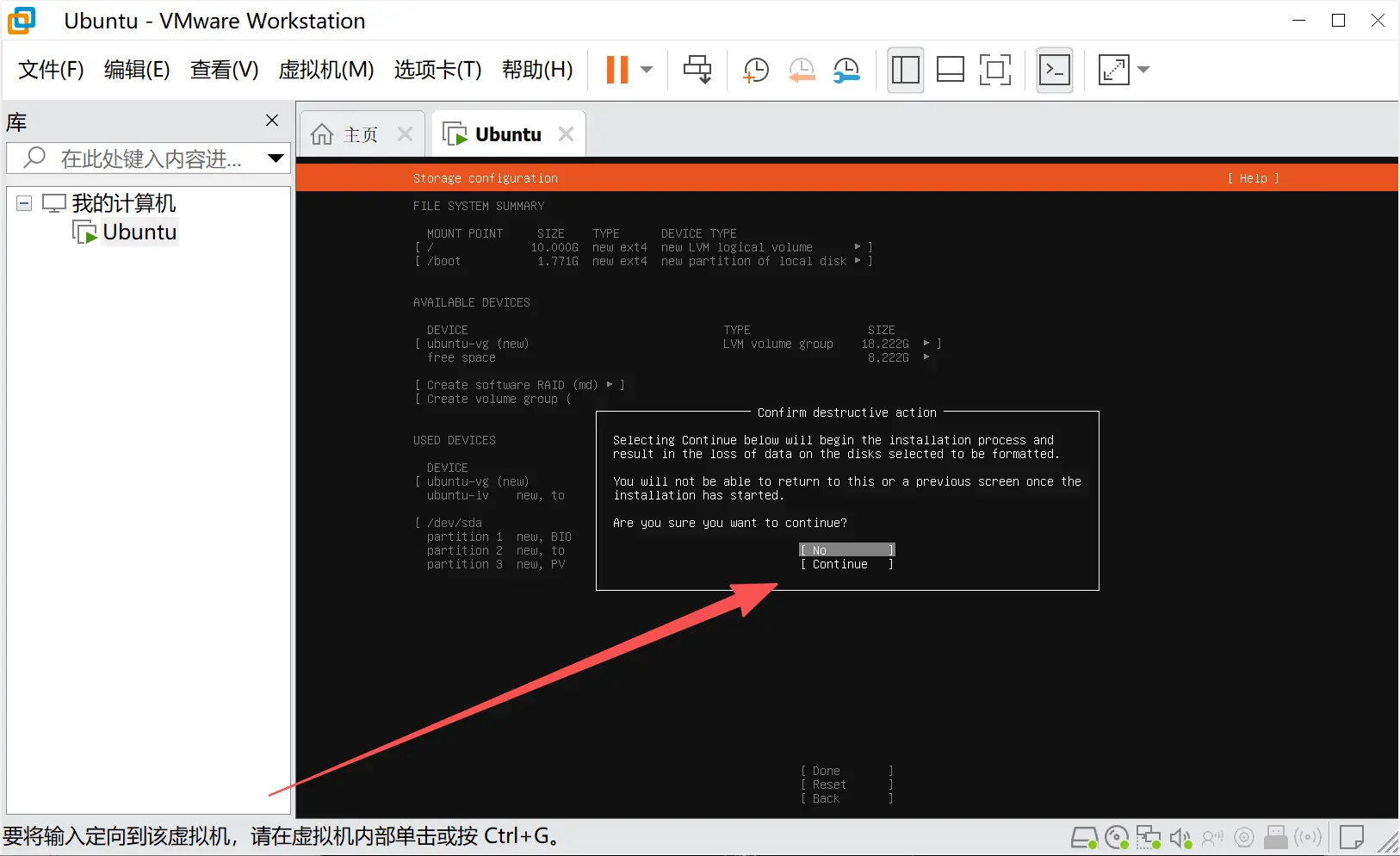Choose No in the confirm dialog

tap(847, 550)
